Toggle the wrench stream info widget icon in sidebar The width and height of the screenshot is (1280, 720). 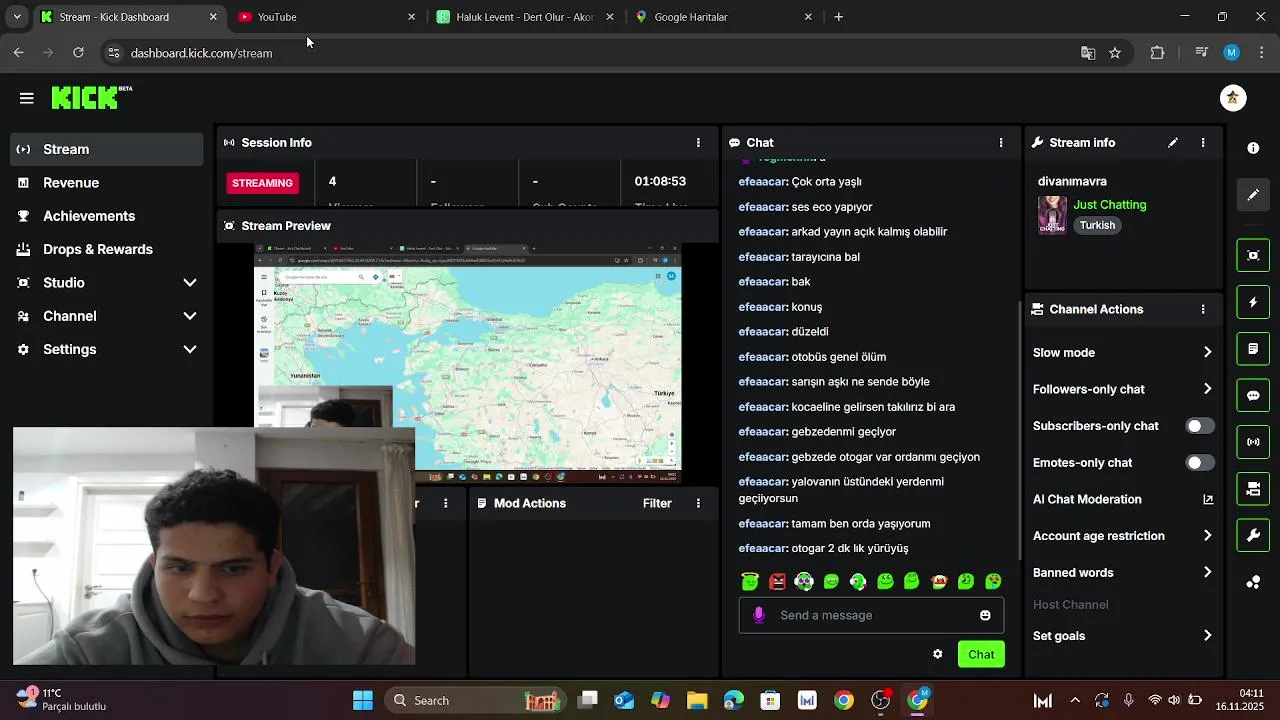click(1253, 535)
